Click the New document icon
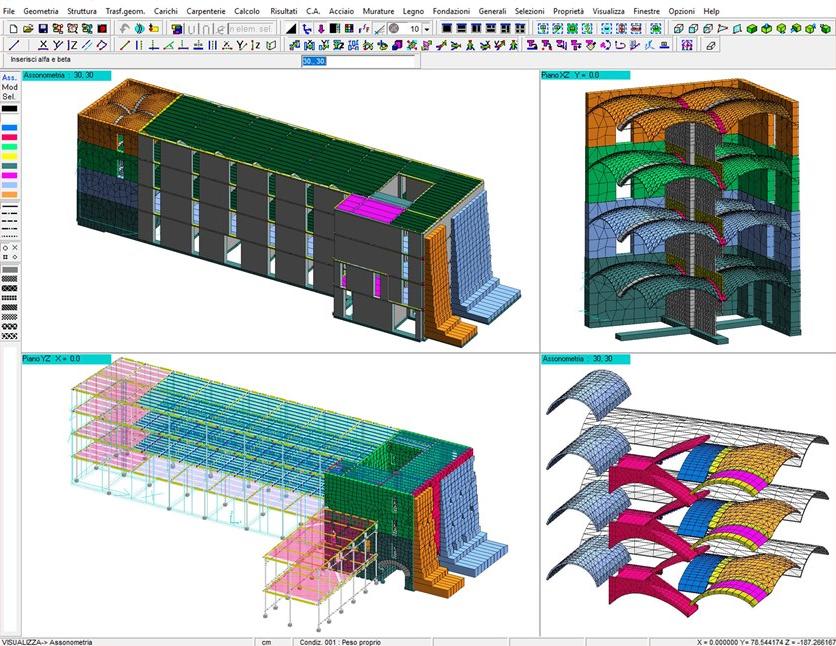The image size is (836, 646). (x=12, y=29)
